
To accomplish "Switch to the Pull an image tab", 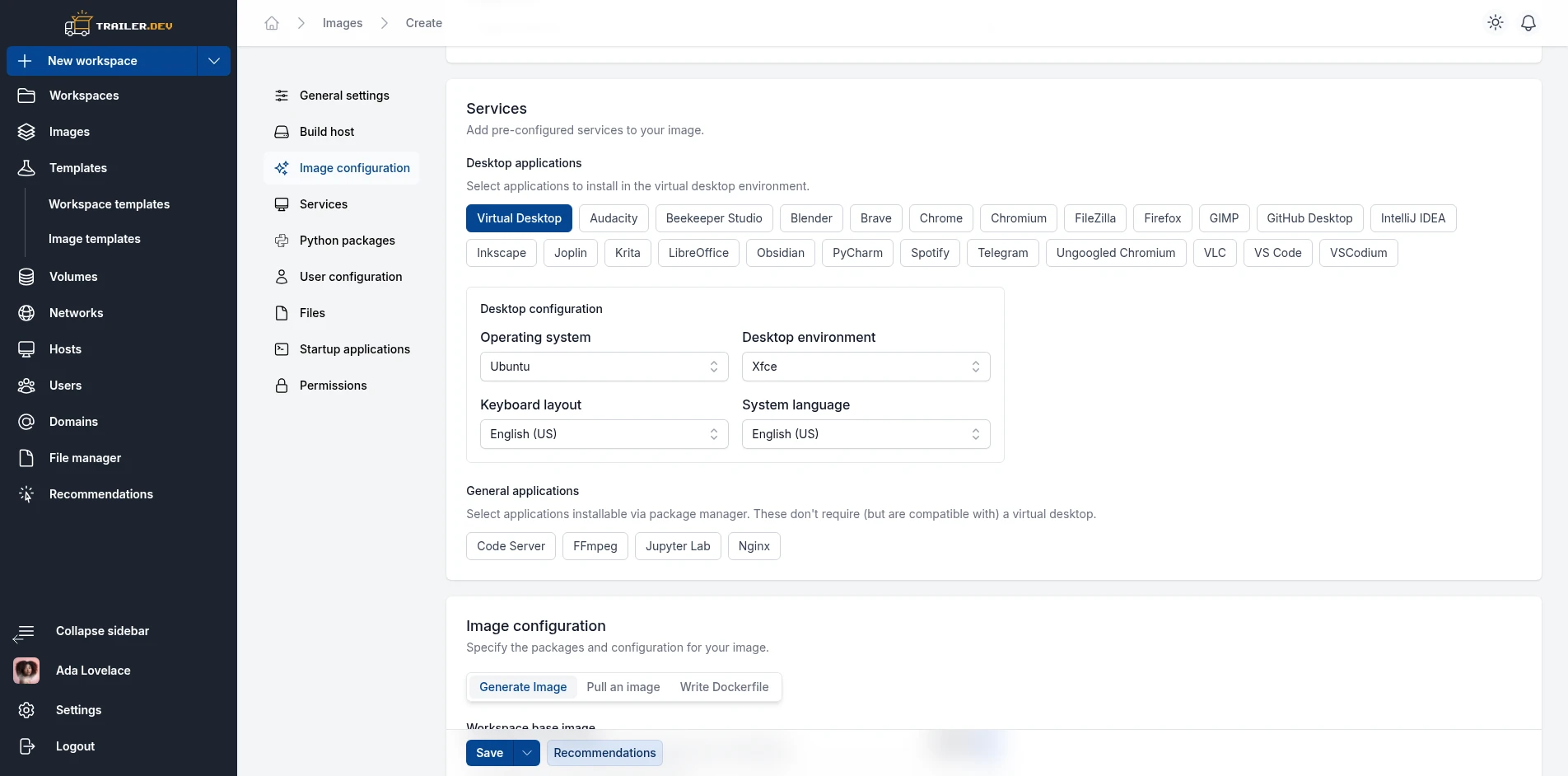I will [623, 687].
